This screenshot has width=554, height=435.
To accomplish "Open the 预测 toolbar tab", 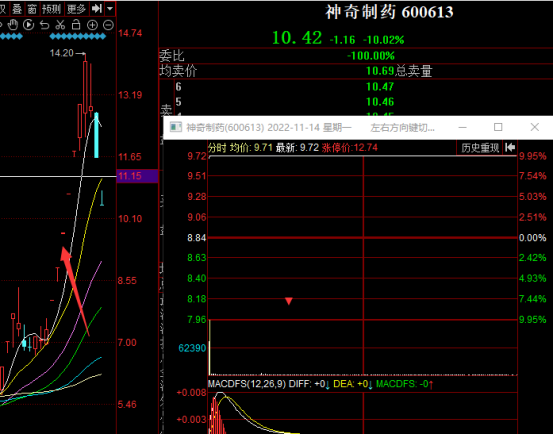I will click(x=52, y=8).
